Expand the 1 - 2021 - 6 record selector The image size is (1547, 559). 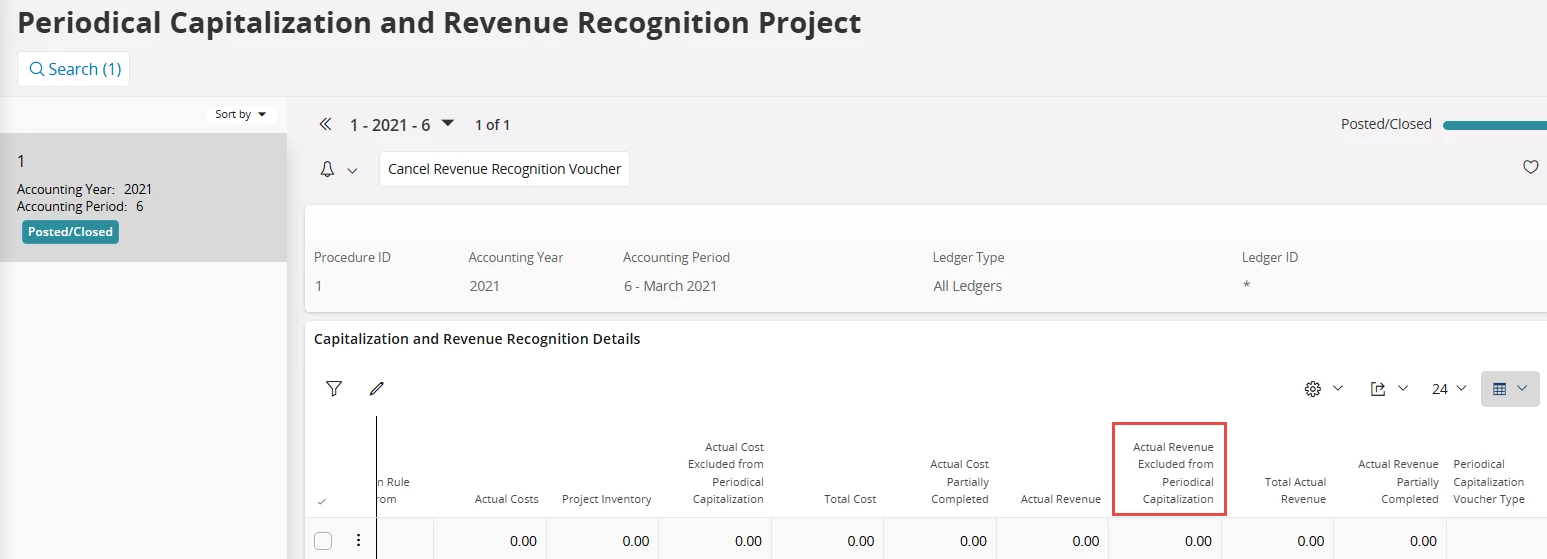click(x=448, y=124)
